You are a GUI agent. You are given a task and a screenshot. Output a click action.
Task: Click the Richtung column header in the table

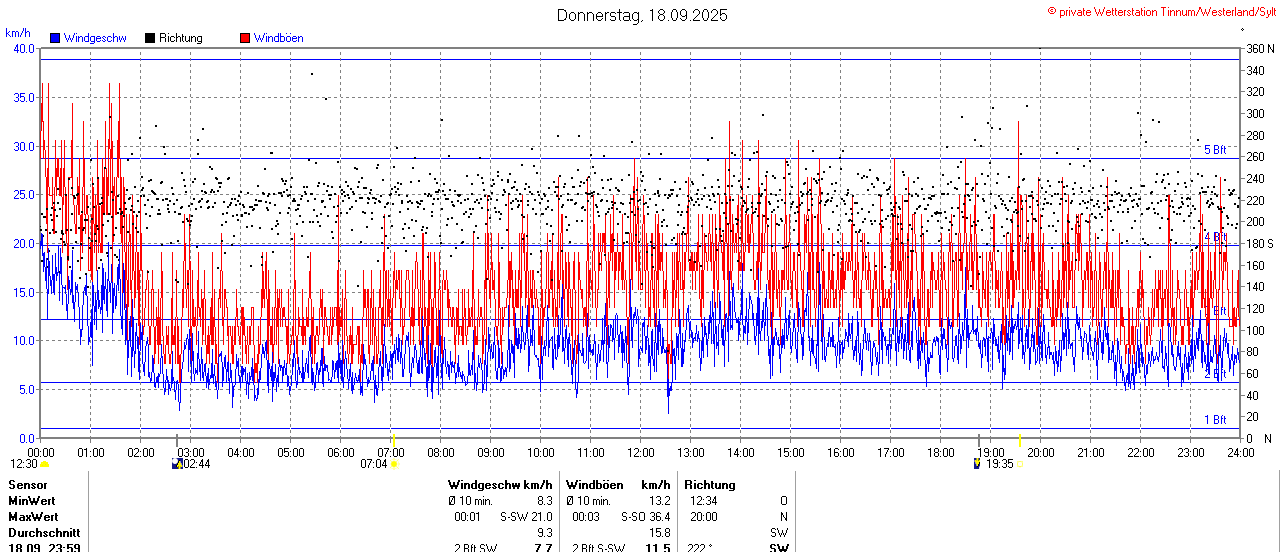(710, 485)
